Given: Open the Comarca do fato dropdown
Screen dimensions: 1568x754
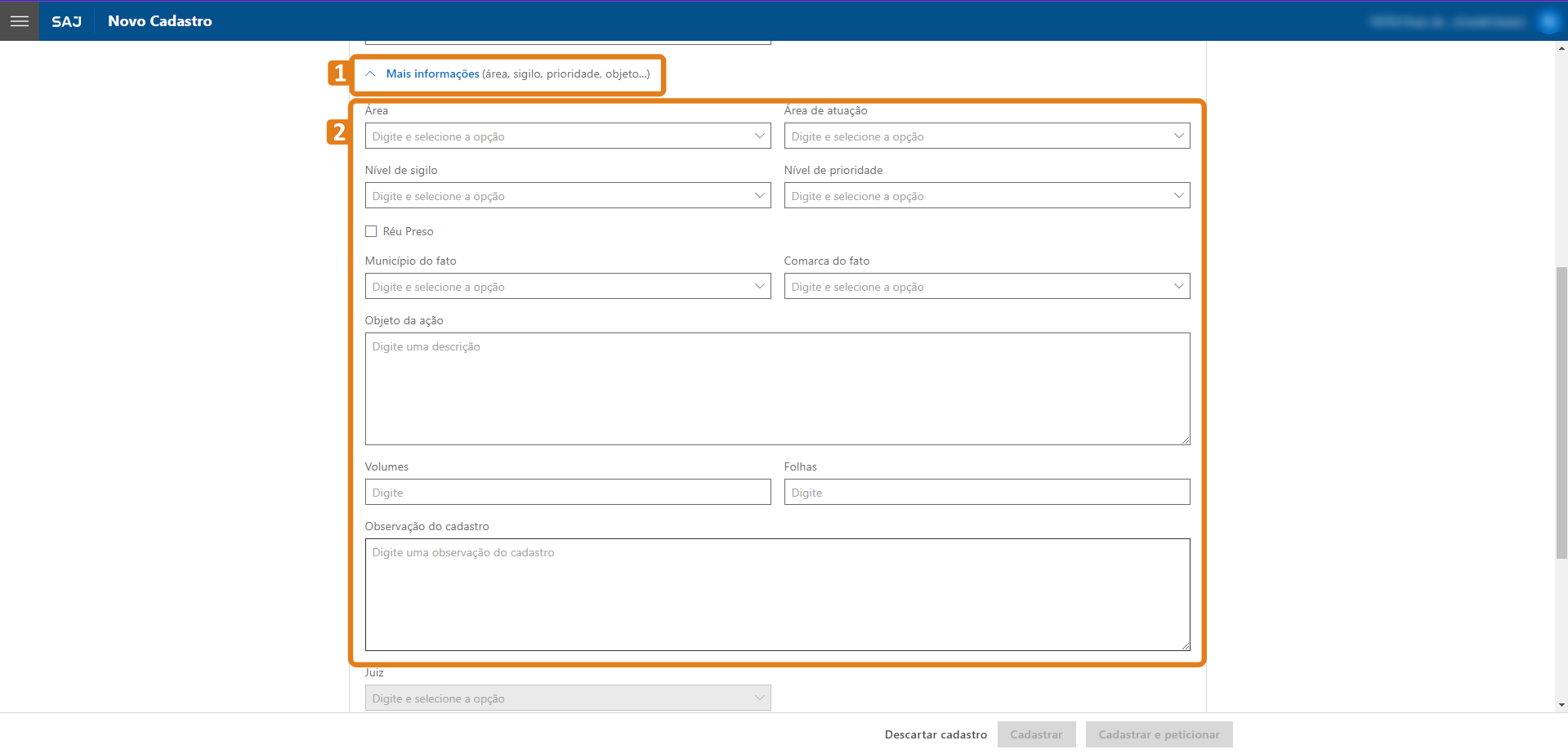Looking at the screenshot, I should tap(986, 287).
